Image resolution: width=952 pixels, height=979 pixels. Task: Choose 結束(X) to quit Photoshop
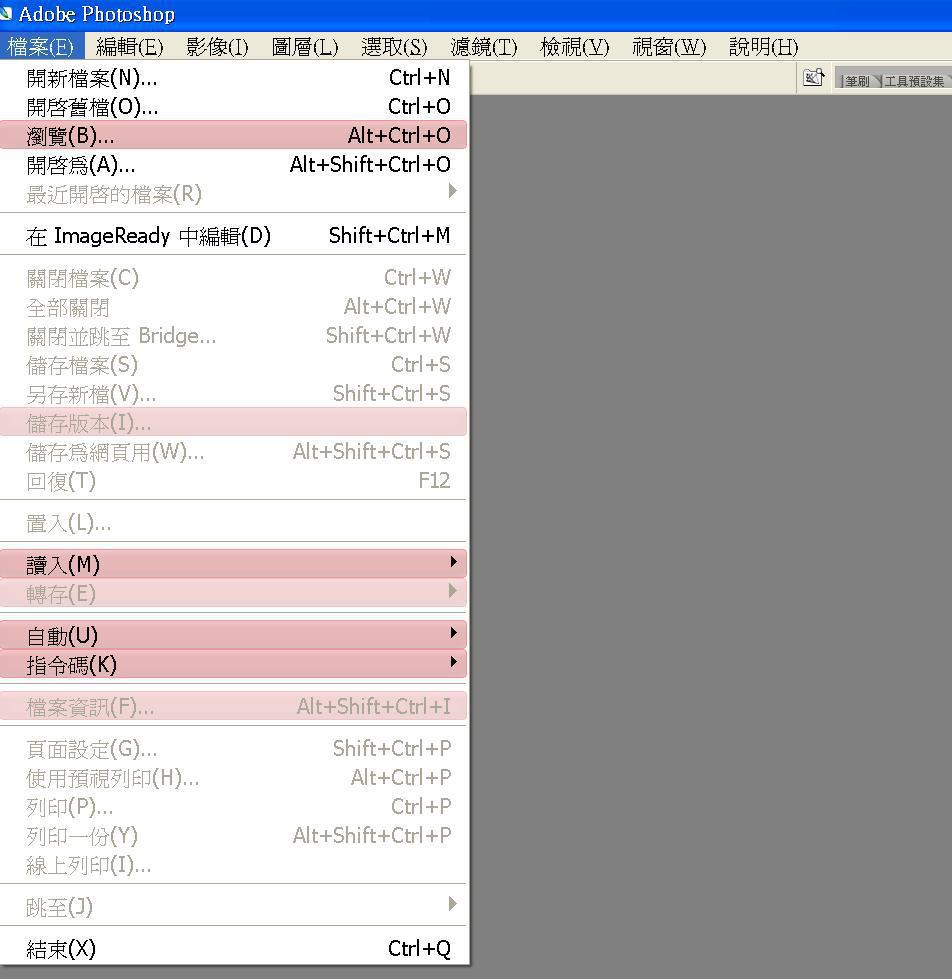point(233,948)
